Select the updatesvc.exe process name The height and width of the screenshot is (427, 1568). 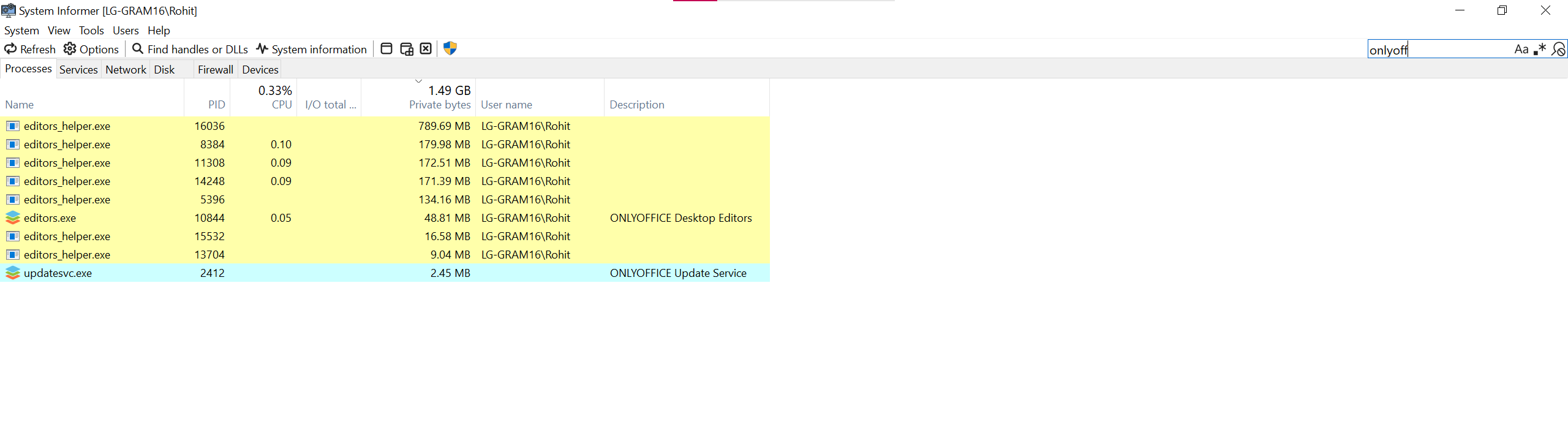58,273
